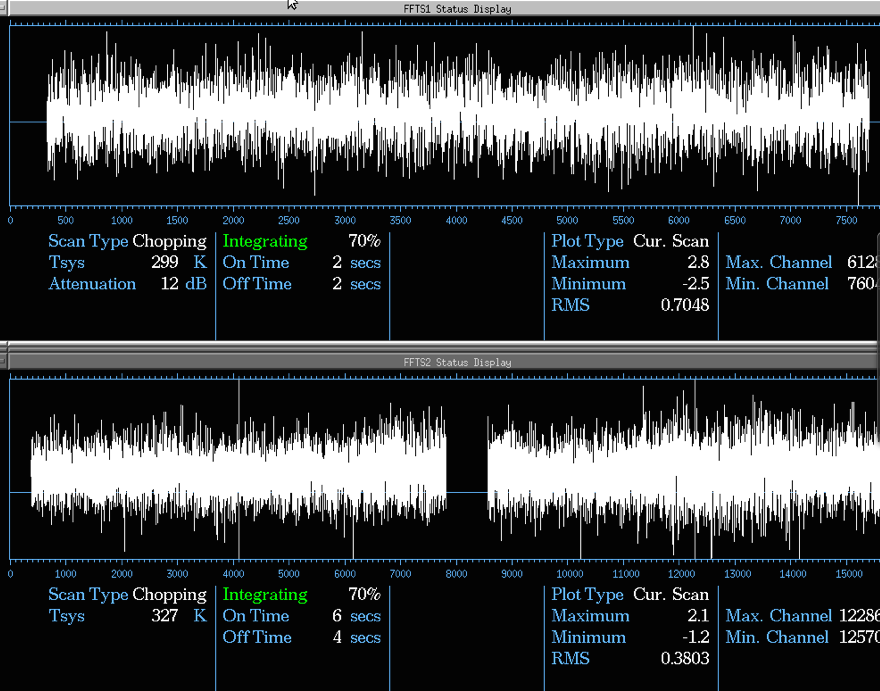Click the green Integrating status in FFTS2
The width and height of the screenshot is (880, 691).
265,594
